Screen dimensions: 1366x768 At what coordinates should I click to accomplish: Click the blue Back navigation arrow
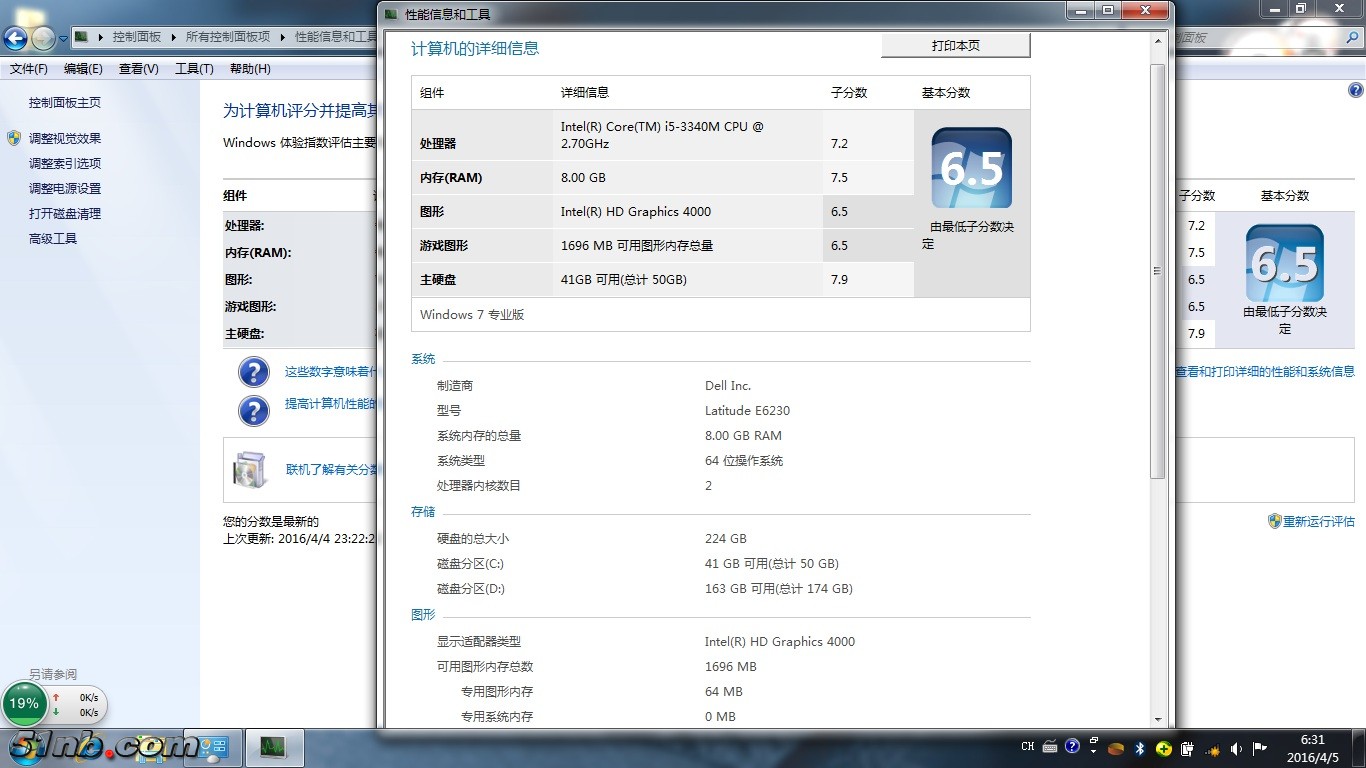pyautogui.click(x=15, y=39)
